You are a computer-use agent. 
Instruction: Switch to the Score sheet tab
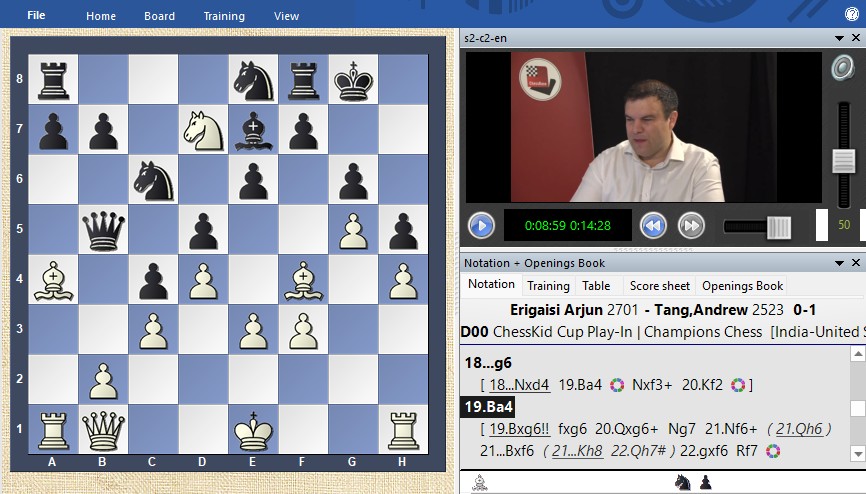click(x=659, y=285)
